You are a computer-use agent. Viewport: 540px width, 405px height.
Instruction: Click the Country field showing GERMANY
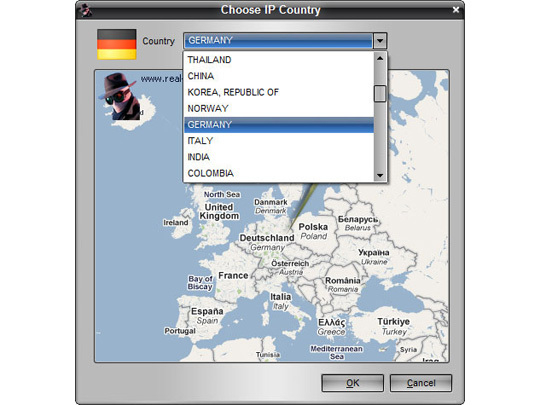pos(278,41)
